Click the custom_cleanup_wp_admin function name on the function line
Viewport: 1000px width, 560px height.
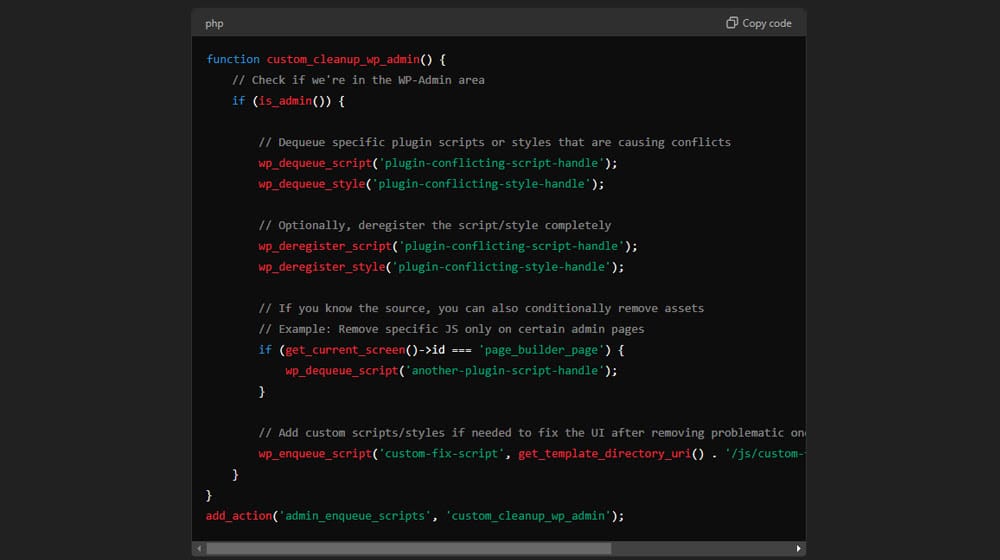[343, 59]
